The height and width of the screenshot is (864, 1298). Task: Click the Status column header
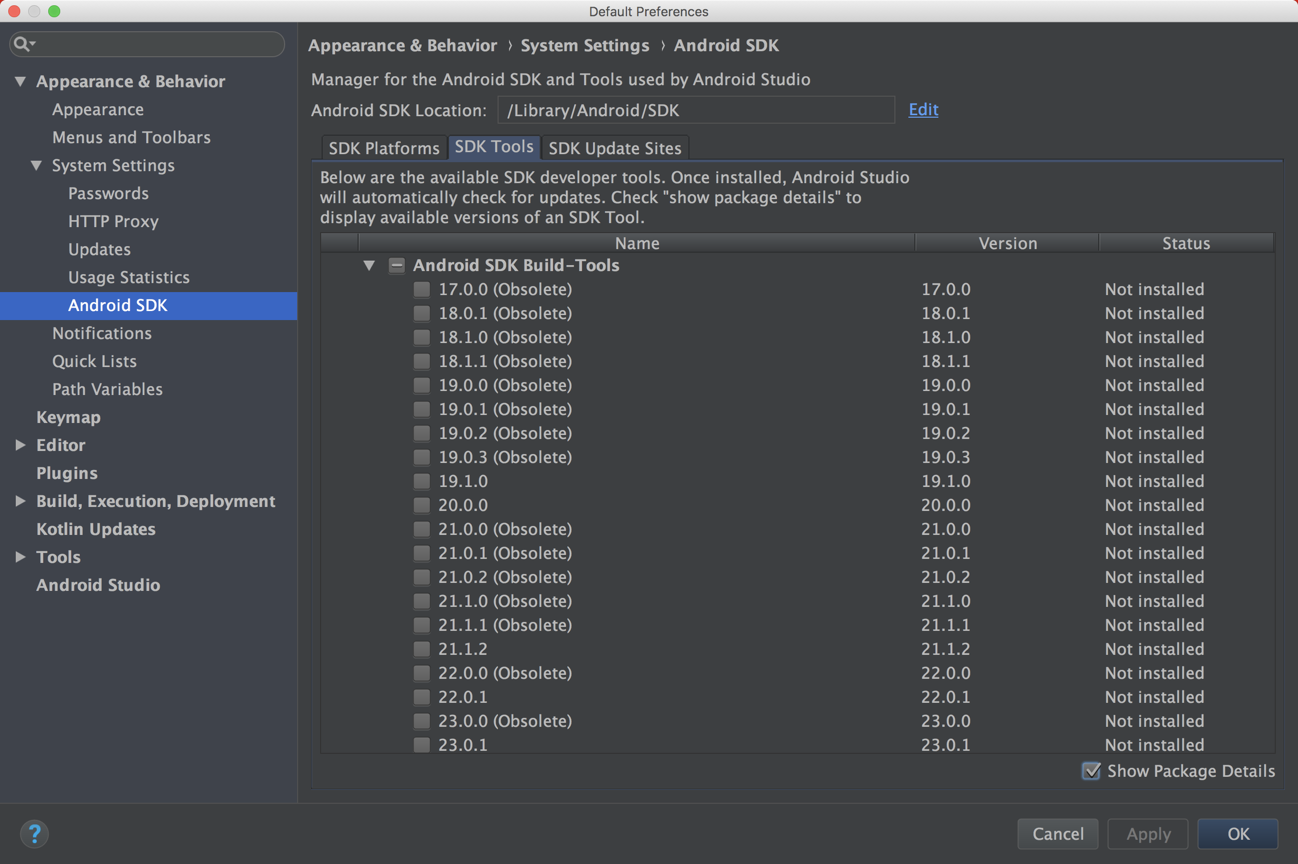coord(1186,243)
